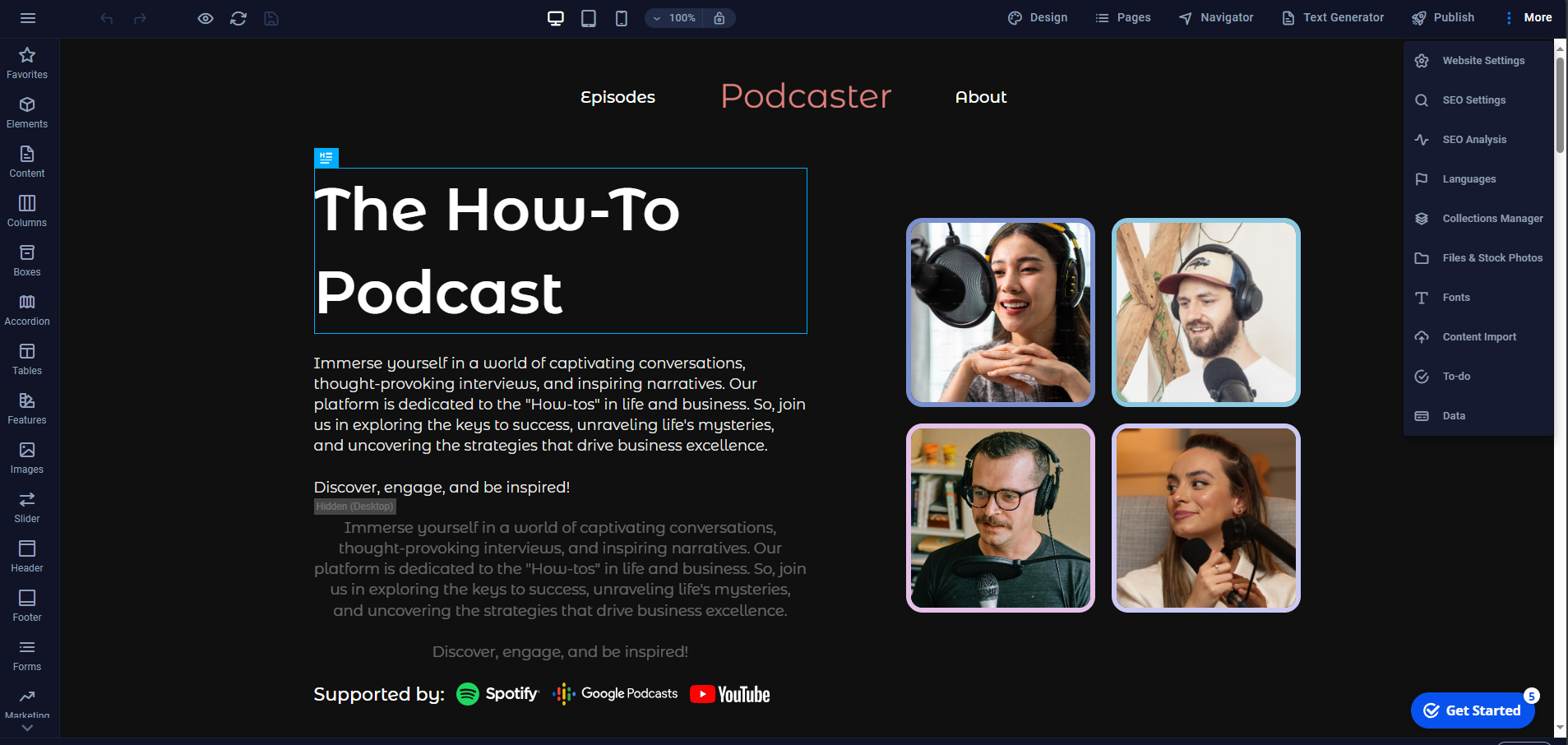Click the Get Started button

pos(1473,710)
